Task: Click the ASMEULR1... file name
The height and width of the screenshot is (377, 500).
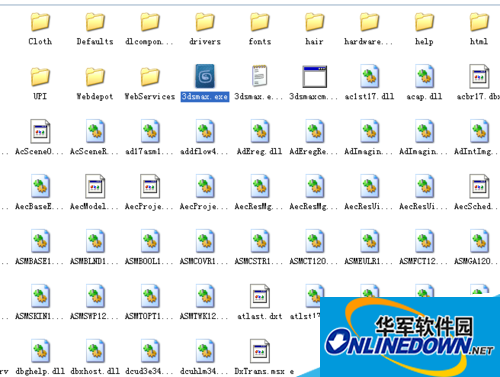Action: (x=369, y=261)
